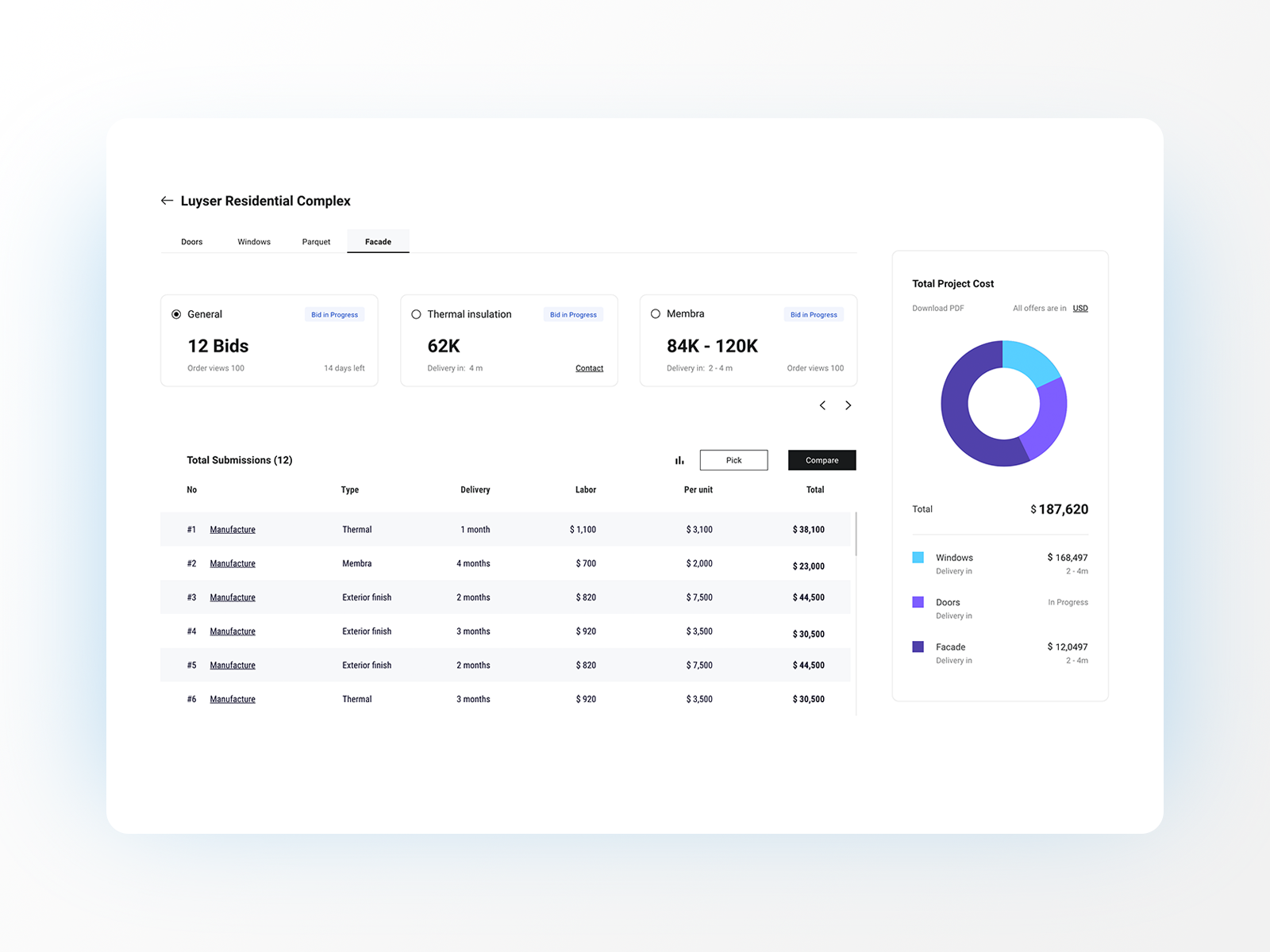
Task: Click the cyan Windows color swatch in legend
Action: click(918, 558)
